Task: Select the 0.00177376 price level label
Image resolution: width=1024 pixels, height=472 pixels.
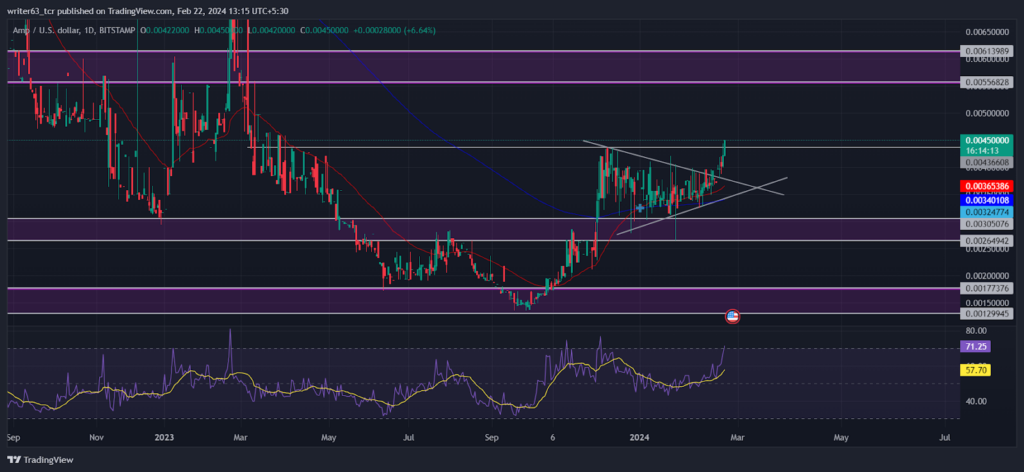Action: [985, 288]
